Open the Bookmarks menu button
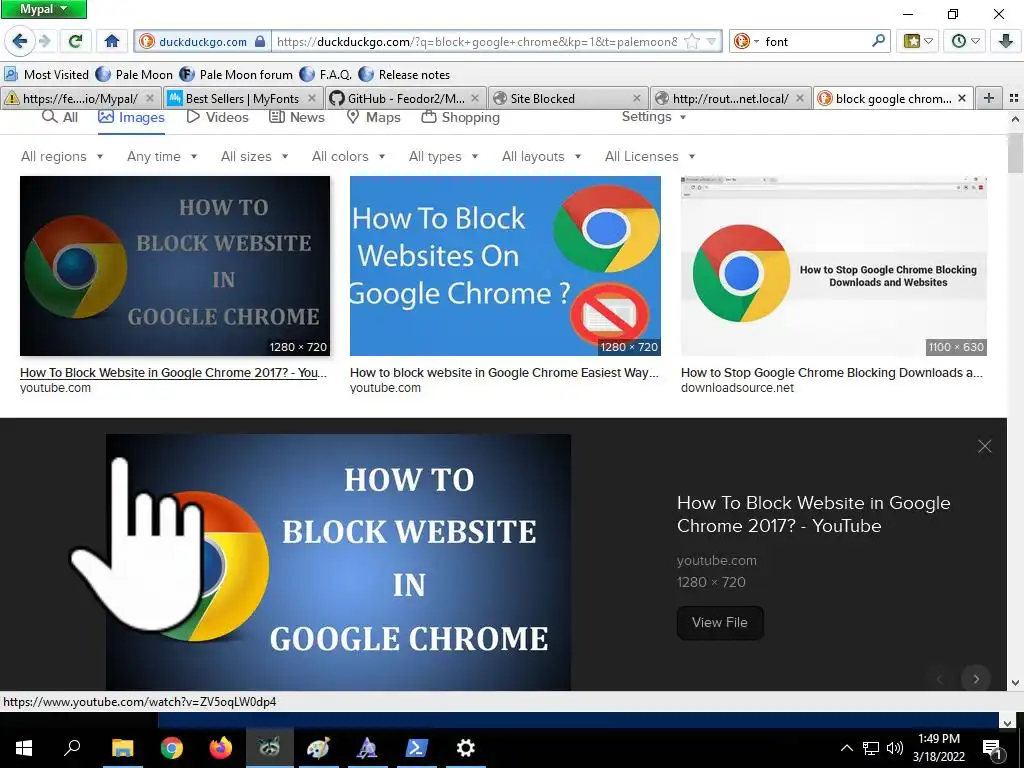This screenshot has height=768, width=1024. point(918,42)
